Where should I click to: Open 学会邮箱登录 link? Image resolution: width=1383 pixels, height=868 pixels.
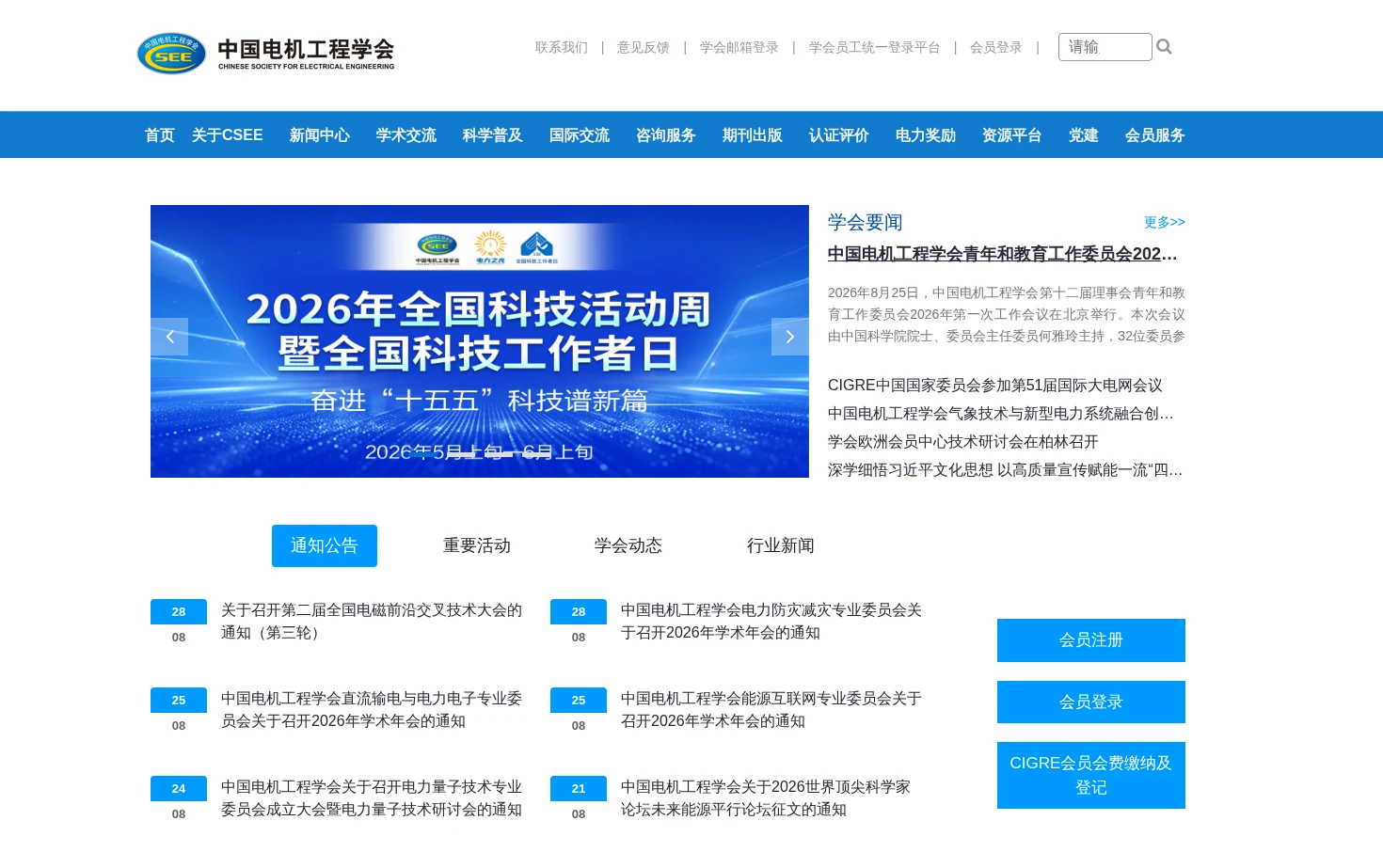point(739,47)
